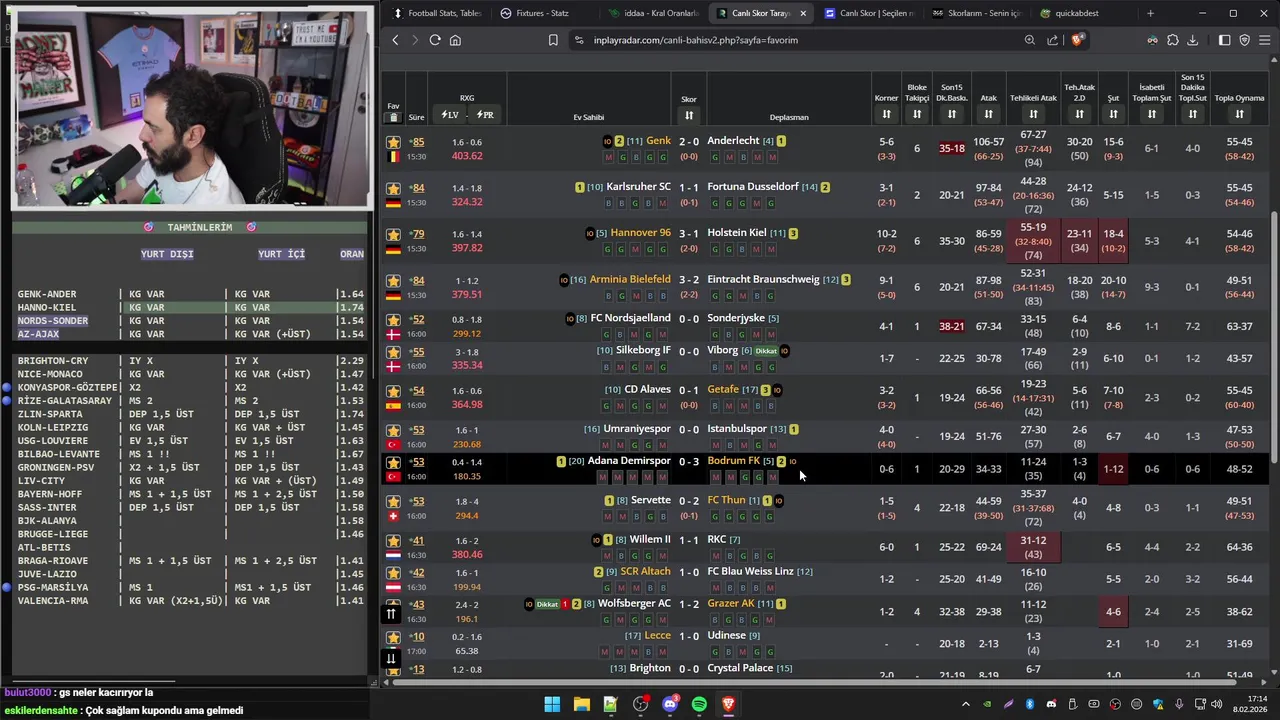Open Windows Start menu
The image size is (1280, 720).
(552, 704)
